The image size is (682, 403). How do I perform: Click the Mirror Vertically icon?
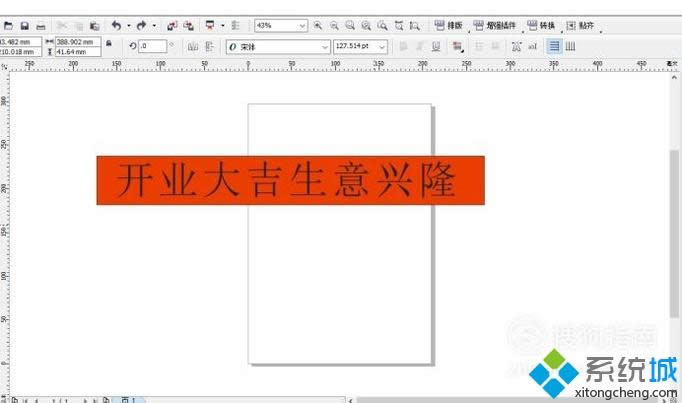(209, 46)
